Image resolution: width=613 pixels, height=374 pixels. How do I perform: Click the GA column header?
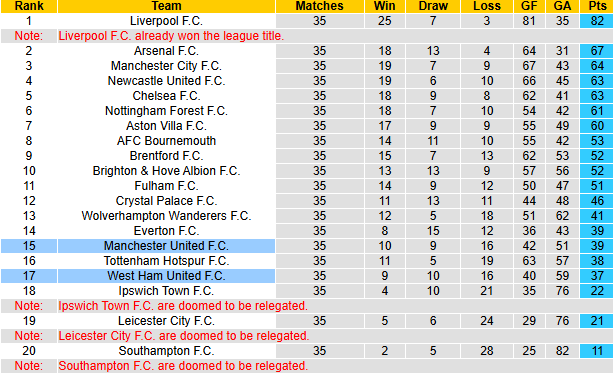(x=562, y=6)
